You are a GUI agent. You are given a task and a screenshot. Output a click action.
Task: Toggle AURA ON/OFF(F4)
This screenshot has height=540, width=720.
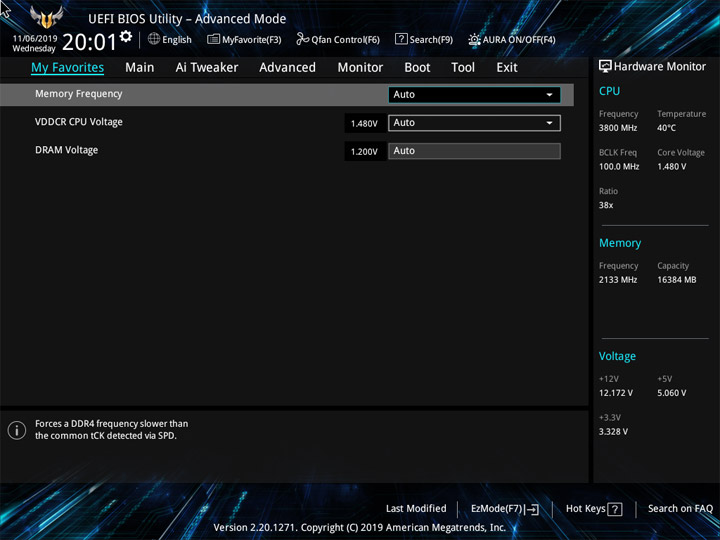(512, 39)
